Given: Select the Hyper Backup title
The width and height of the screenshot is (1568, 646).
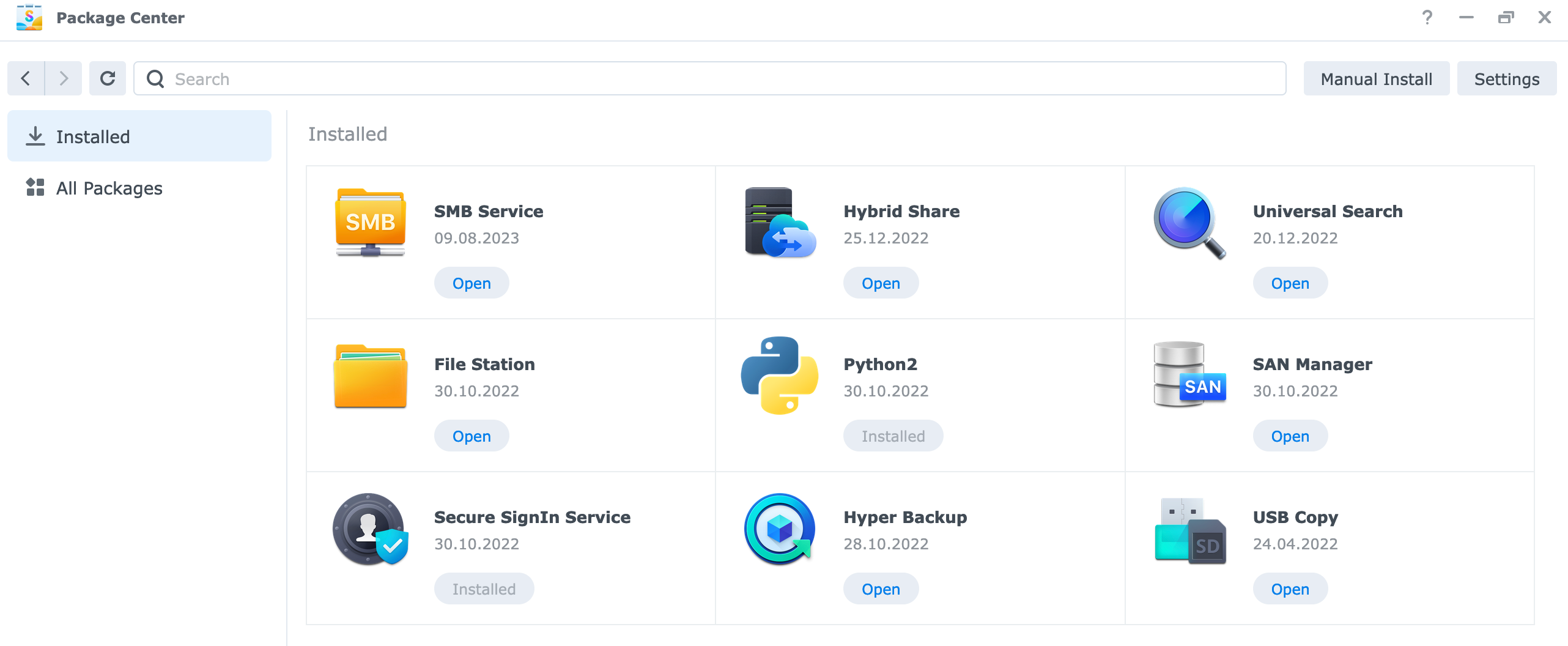Looking at the screenshot, I should [x=905, y=517].
